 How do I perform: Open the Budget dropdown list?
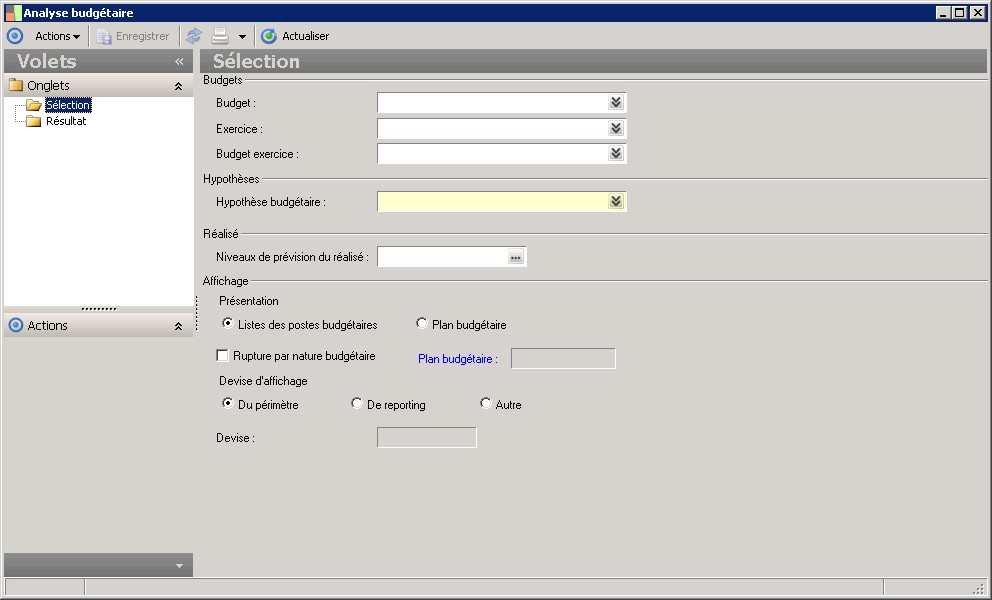coord(616,103)
